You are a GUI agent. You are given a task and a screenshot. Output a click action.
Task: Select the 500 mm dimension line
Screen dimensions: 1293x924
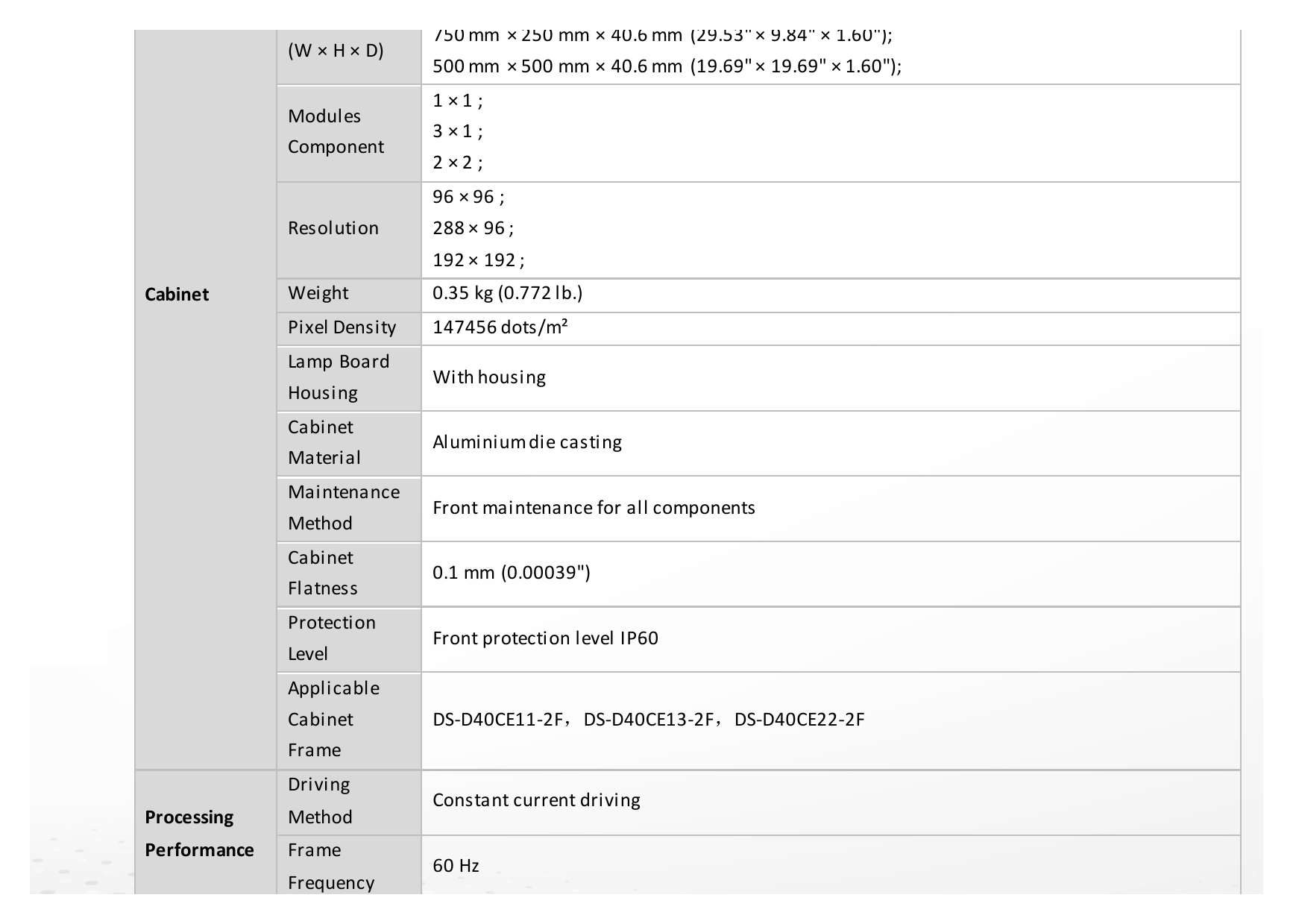coord(667,66)
